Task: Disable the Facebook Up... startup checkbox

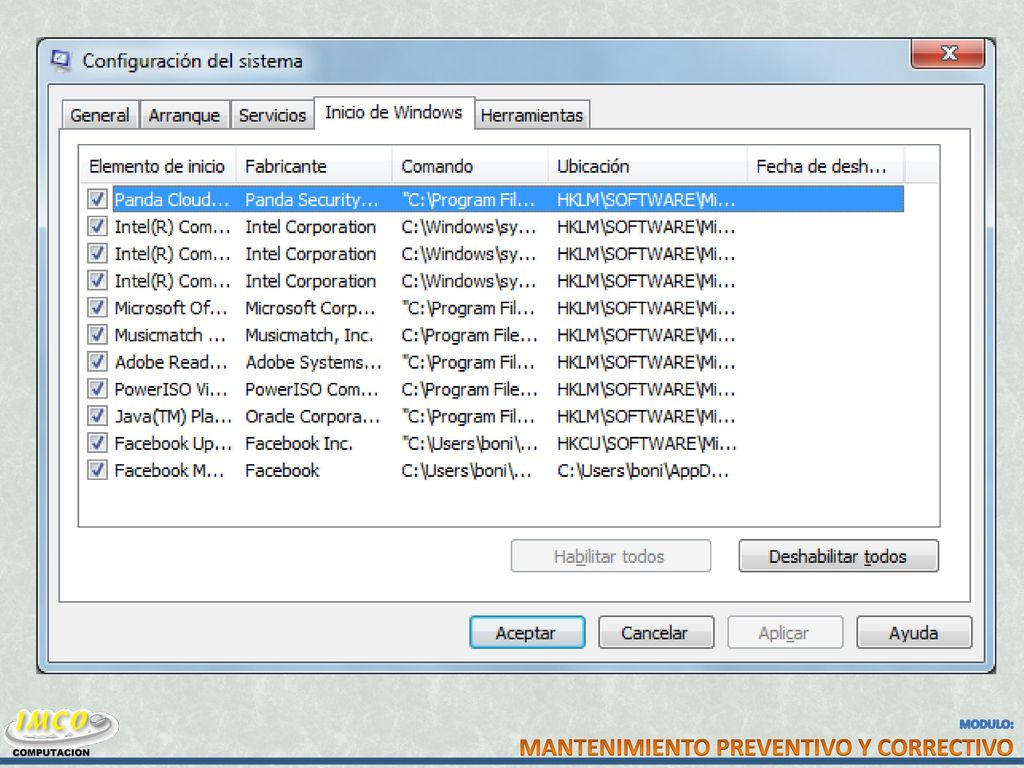Action: click(x=97, y=443)
